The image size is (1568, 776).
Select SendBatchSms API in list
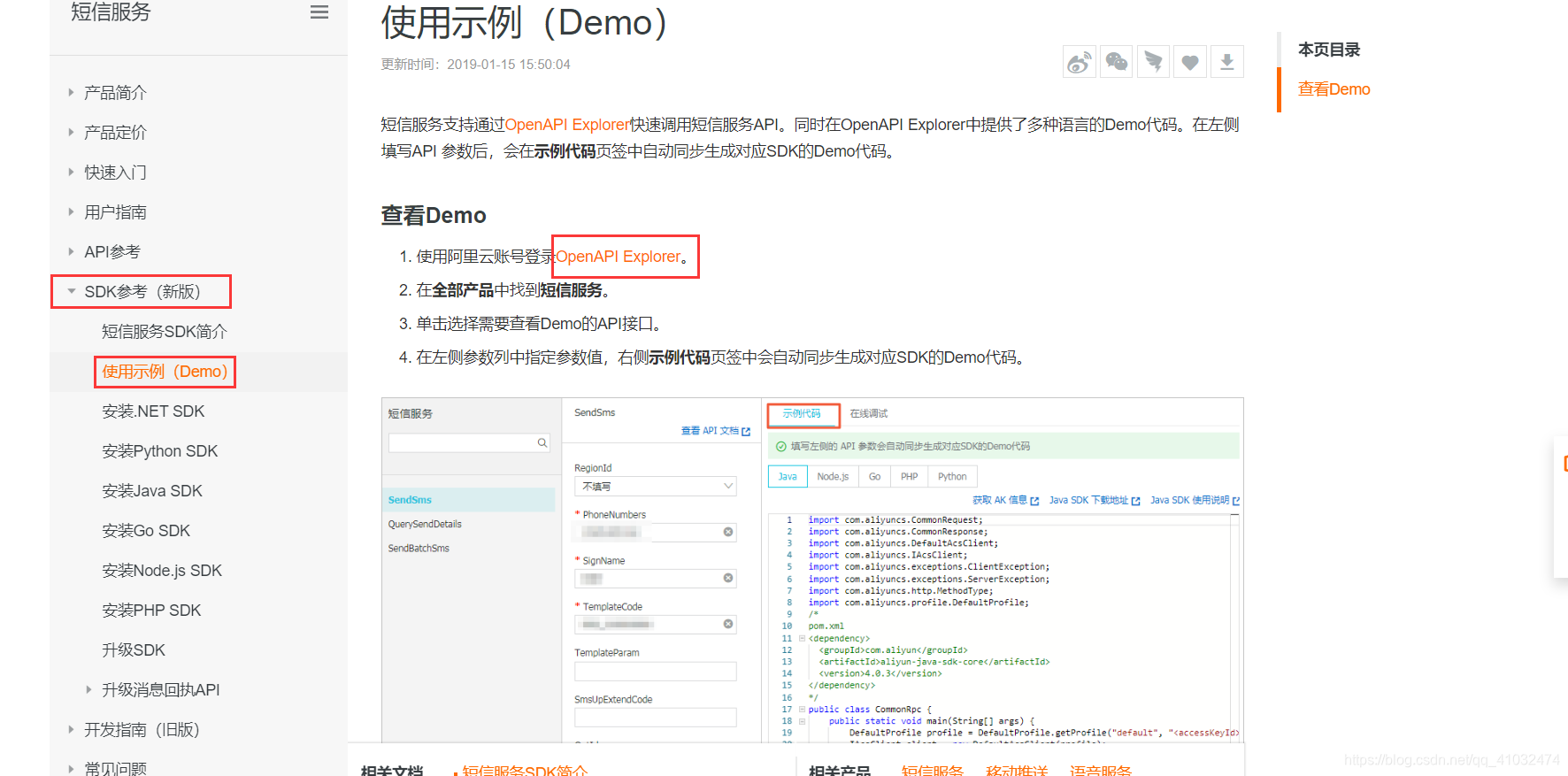click(419, 548)
